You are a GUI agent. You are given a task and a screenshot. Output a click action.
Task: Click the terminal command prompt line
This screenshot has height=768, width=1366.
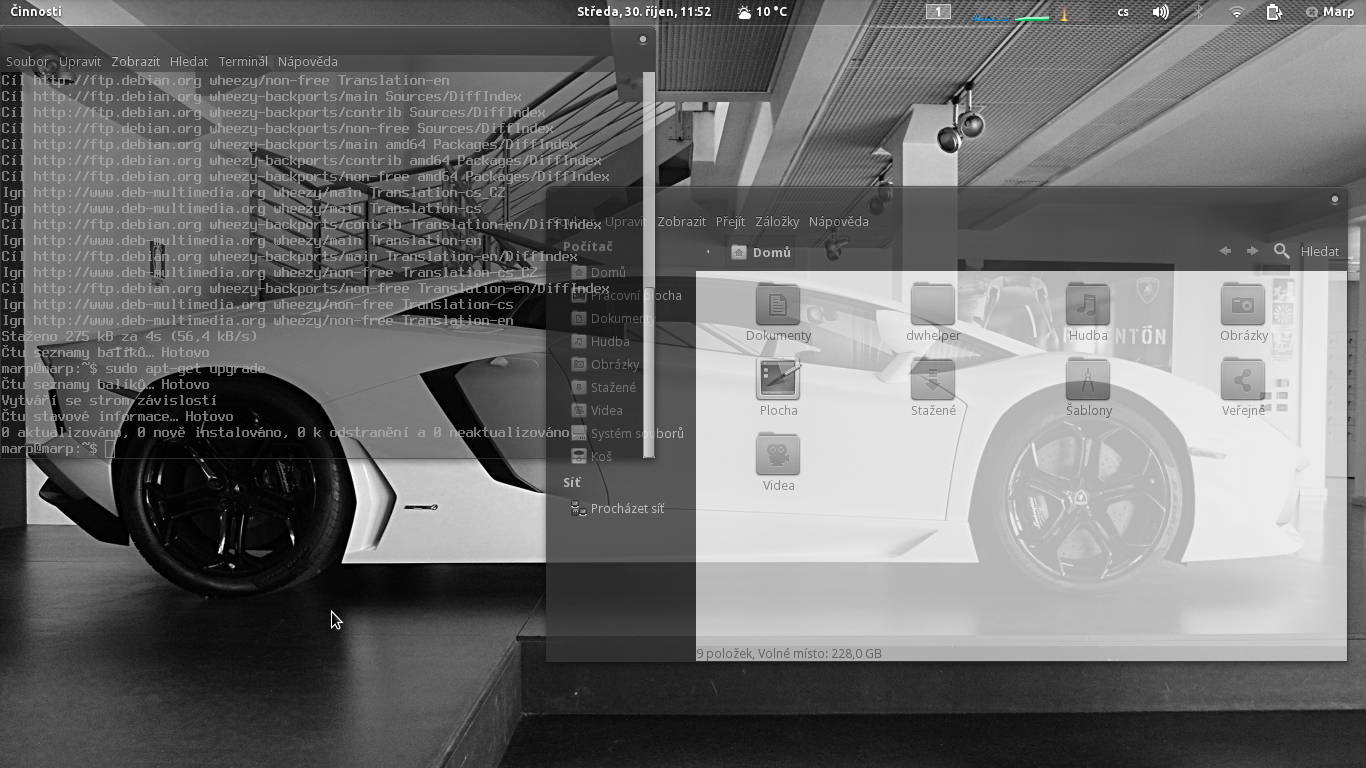(x=58, y=448)
